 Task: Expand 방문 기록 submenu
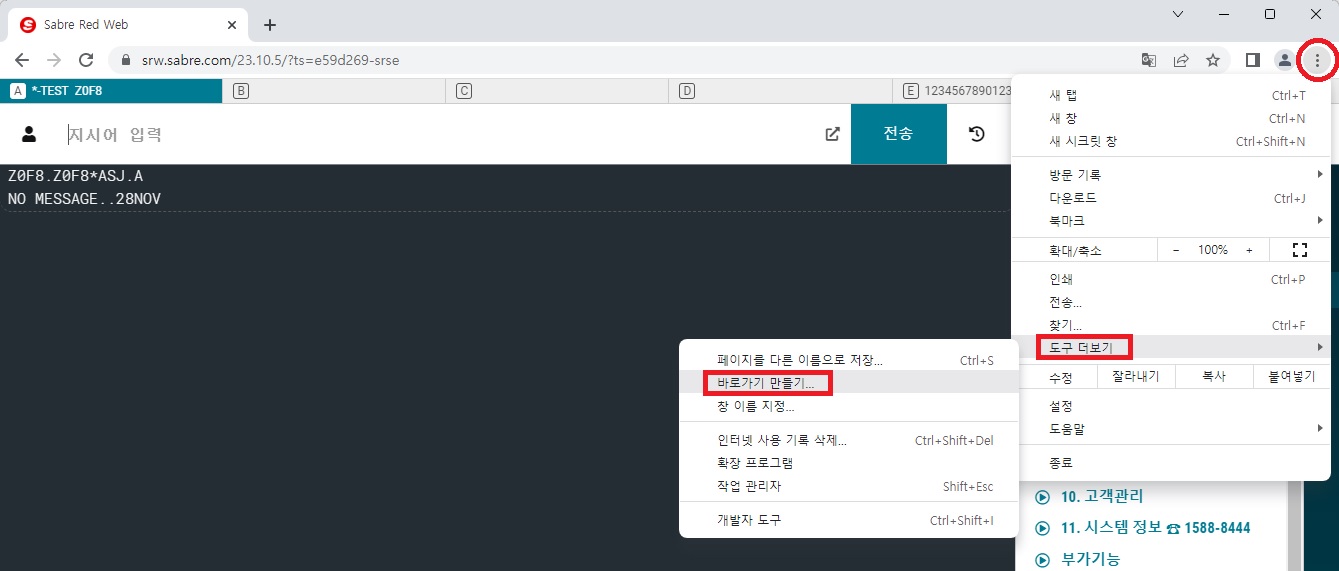[x=1171, y=175]
